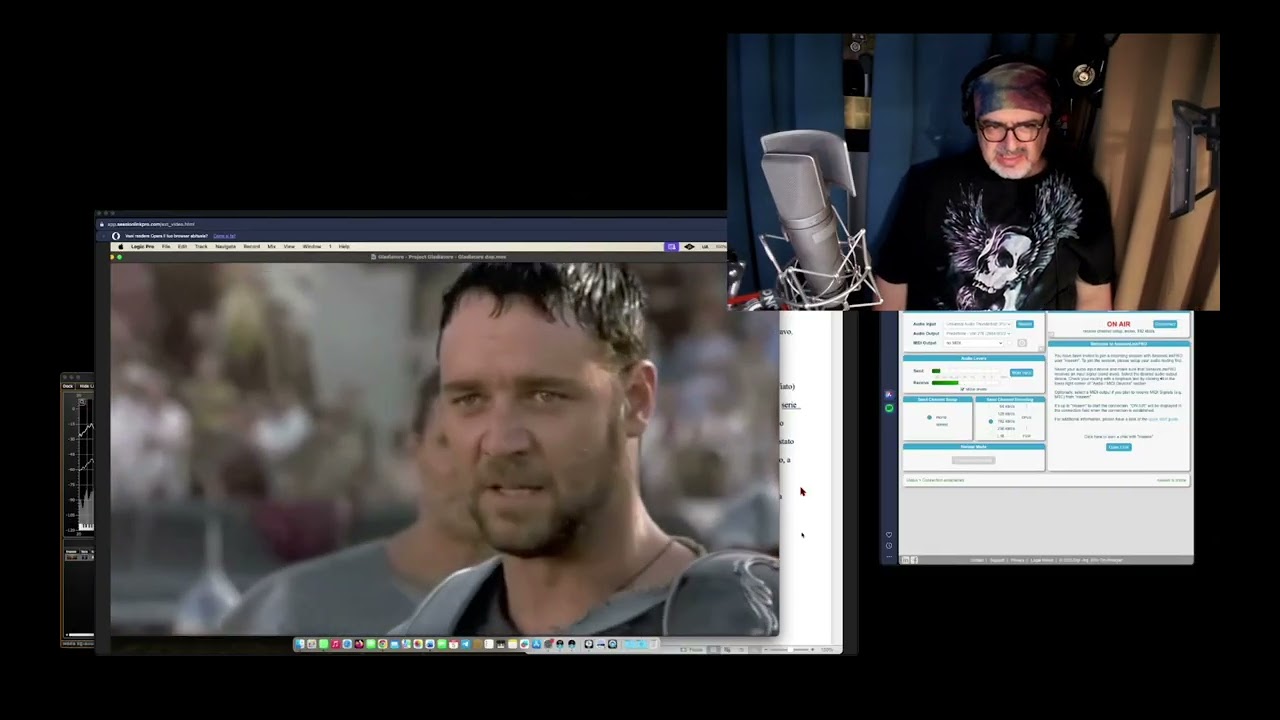The height and width of the screenshot is (720, 1280).
Task: Open the Window menu in Logic Pro
Action: (312, 247)
